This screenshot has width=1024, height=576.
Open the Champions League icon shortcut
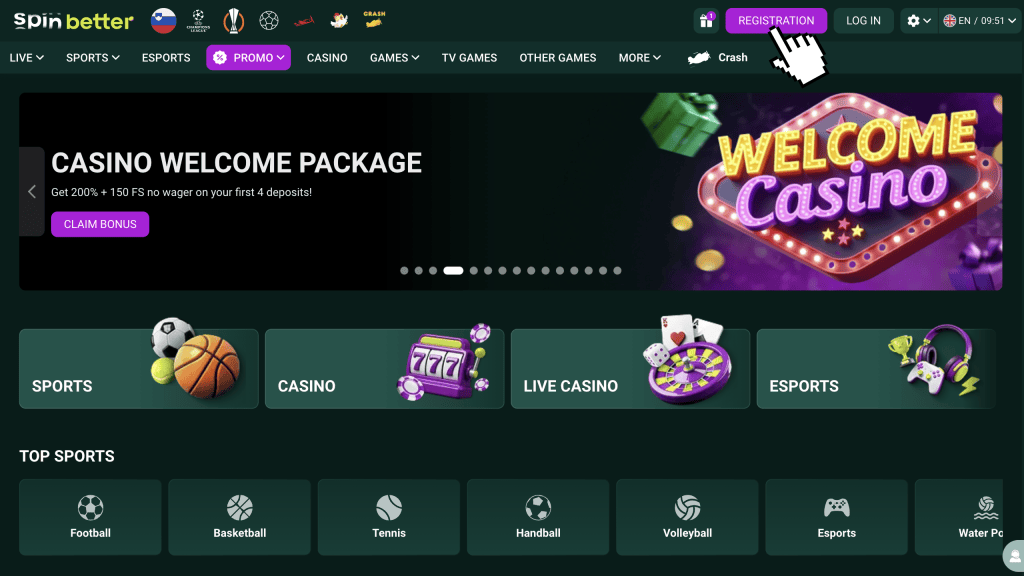coord(199,21)
